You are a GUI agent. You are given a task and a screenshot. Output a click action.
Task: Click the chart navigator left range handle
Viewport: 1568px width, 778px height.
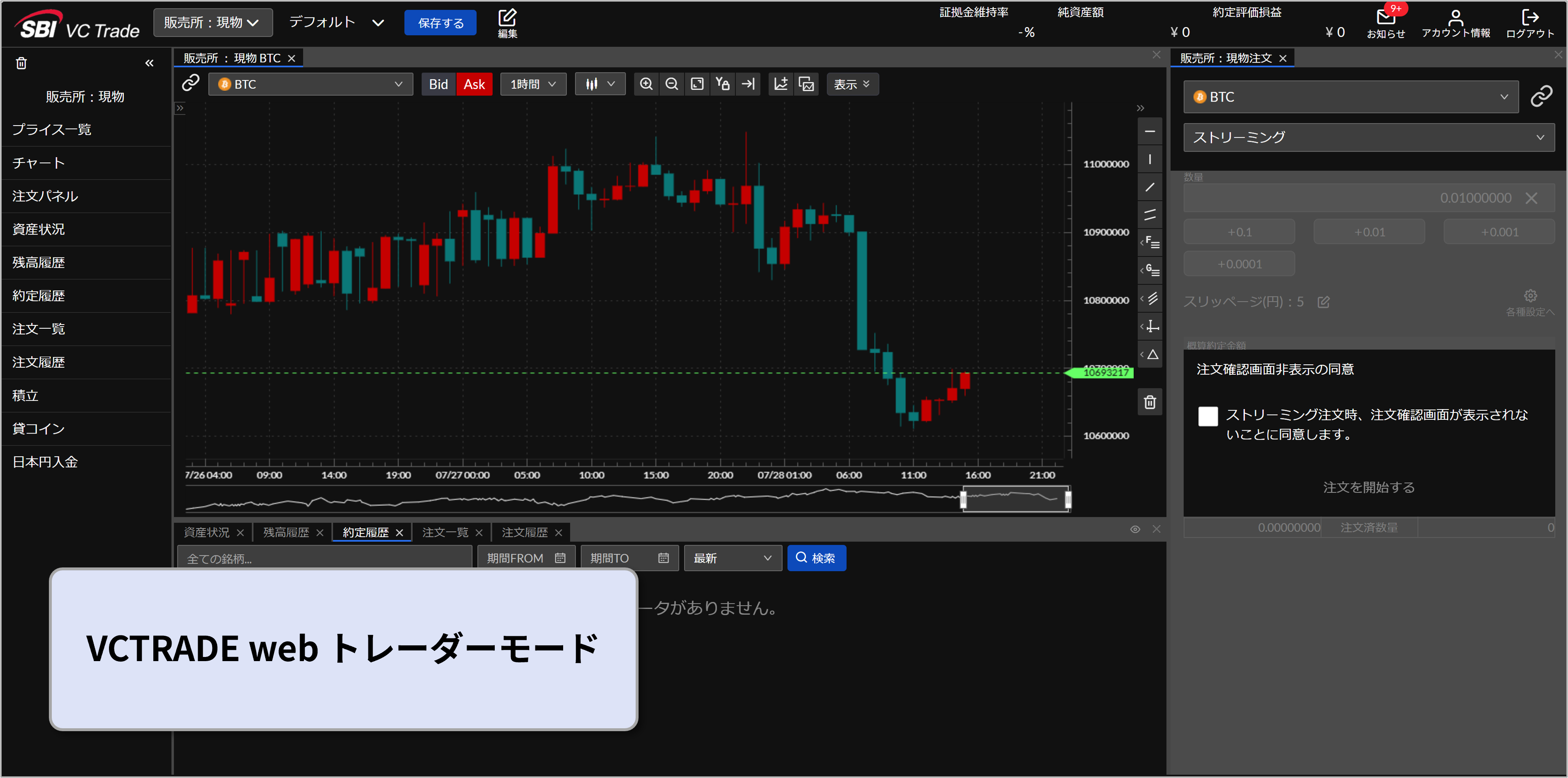pos(963,500)
